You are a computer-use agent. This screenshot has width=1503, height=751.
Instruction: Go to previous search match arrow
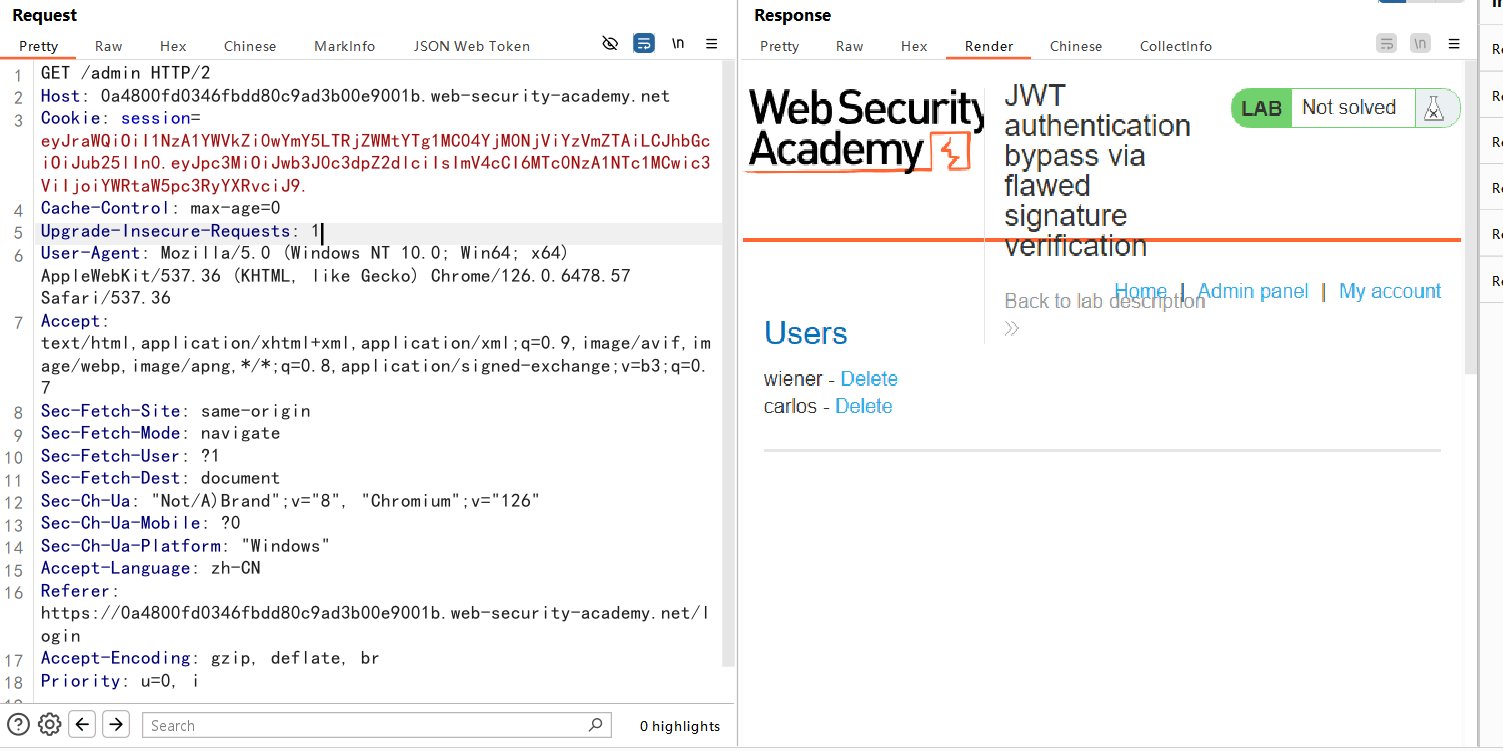tap(83, 725)
